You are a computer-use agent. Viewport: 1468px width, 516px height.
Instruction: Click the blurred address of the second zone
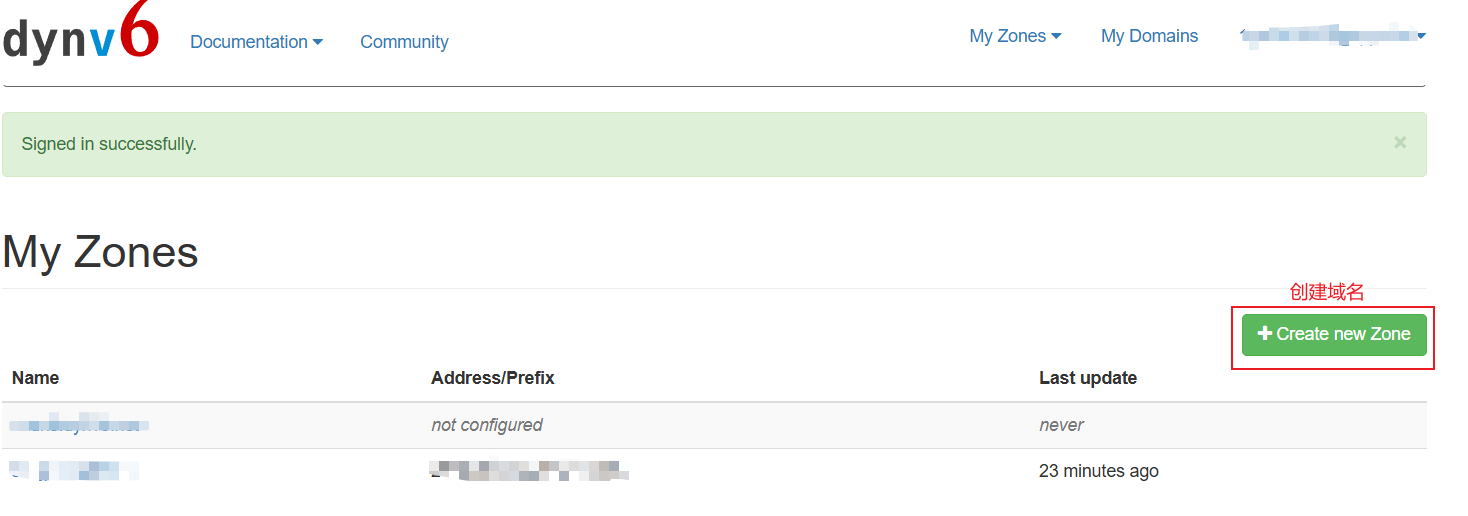coord(526,470)
